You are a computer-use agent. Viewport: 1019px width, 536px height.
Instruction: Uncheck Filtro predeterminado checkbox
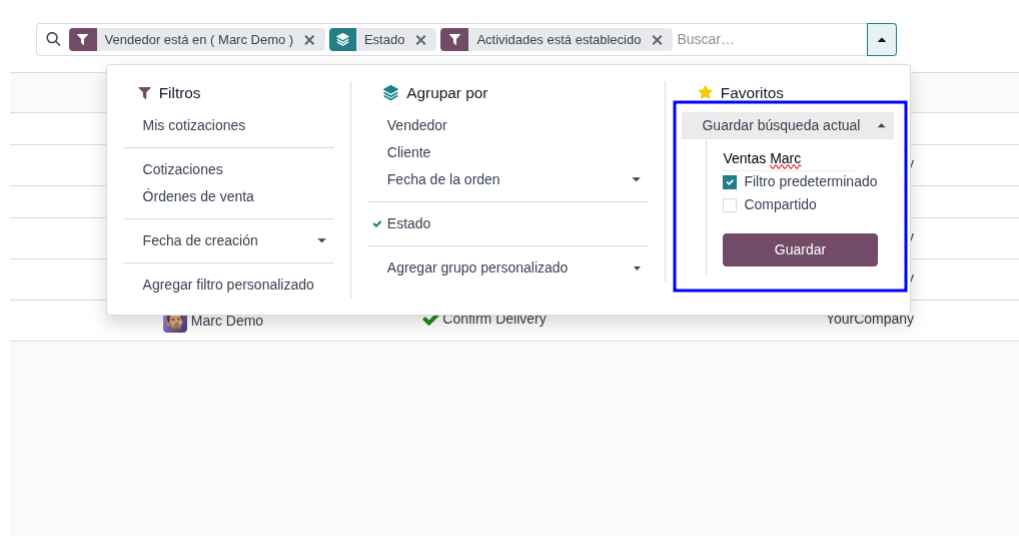(x=730, y=182)
